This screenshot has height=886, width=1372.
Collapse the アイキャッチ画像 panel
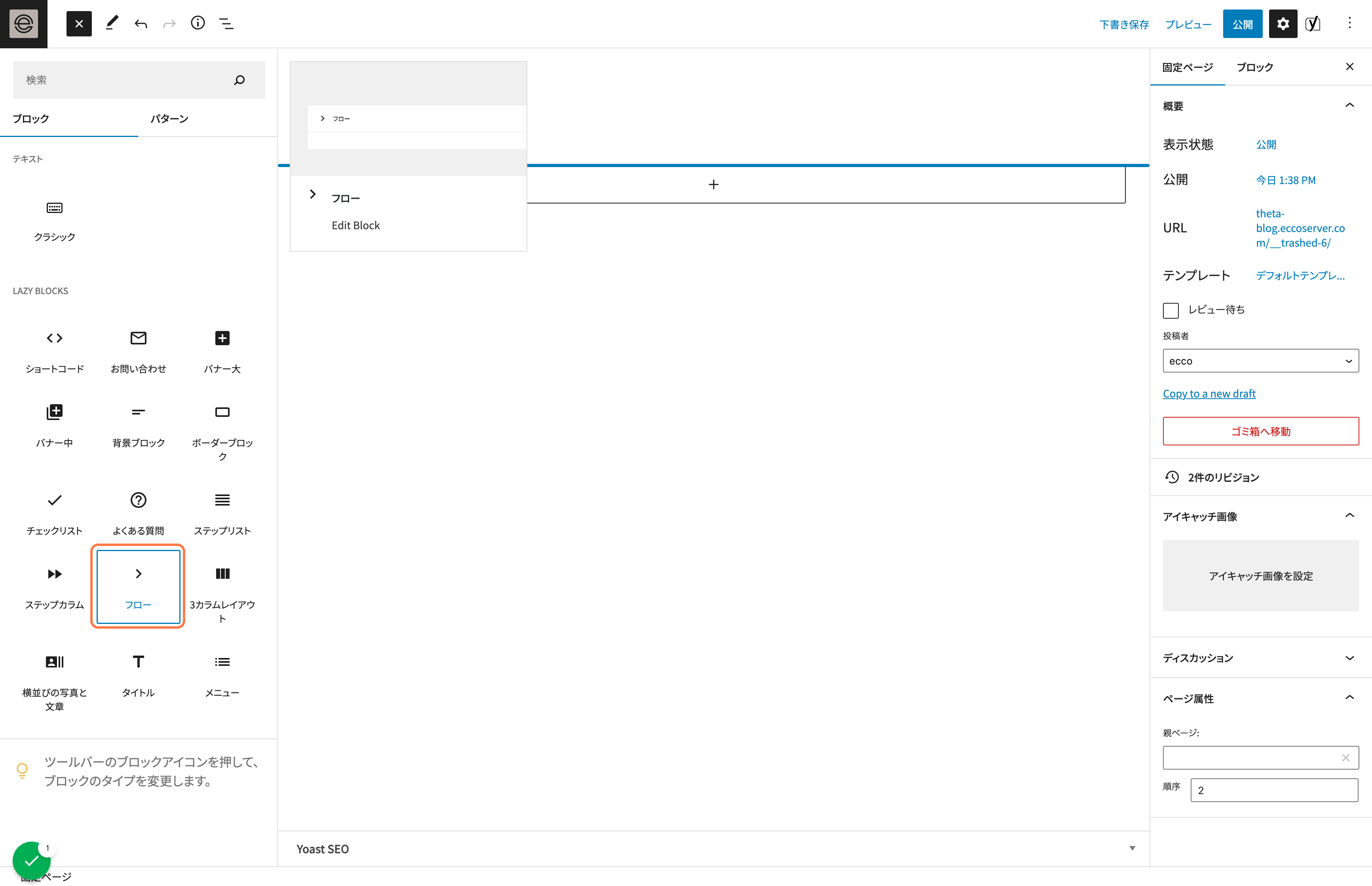(1260, 516)
